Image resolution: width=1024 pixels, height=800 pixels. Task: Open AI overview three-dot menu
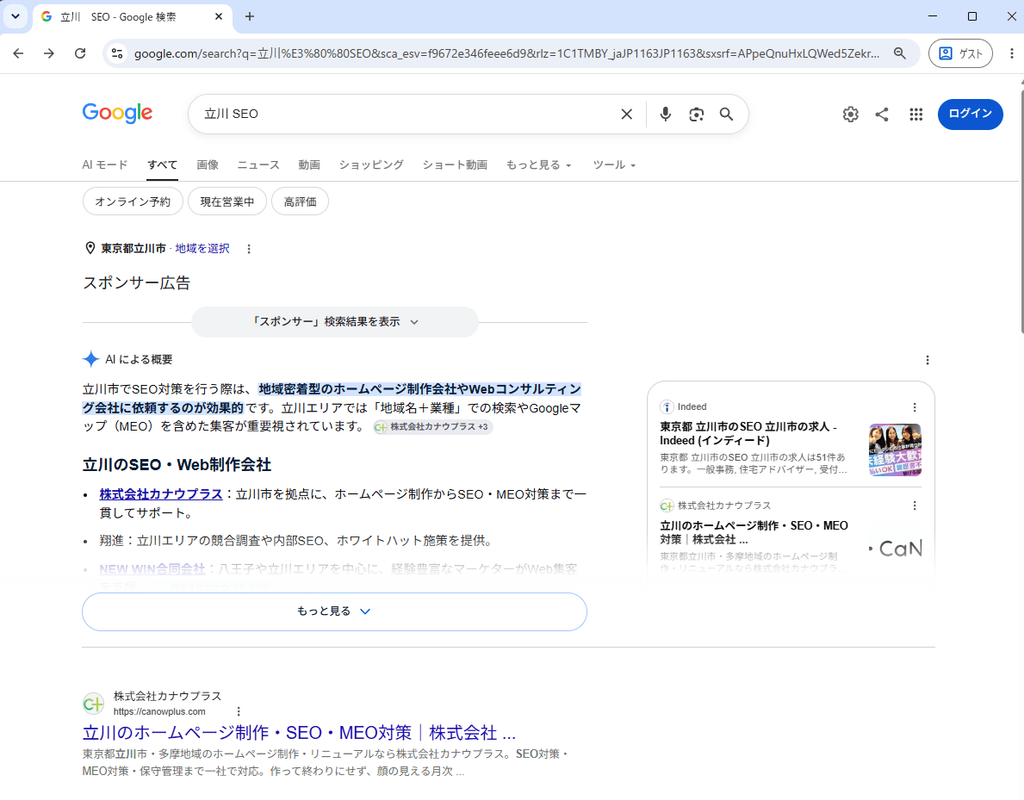927,360
